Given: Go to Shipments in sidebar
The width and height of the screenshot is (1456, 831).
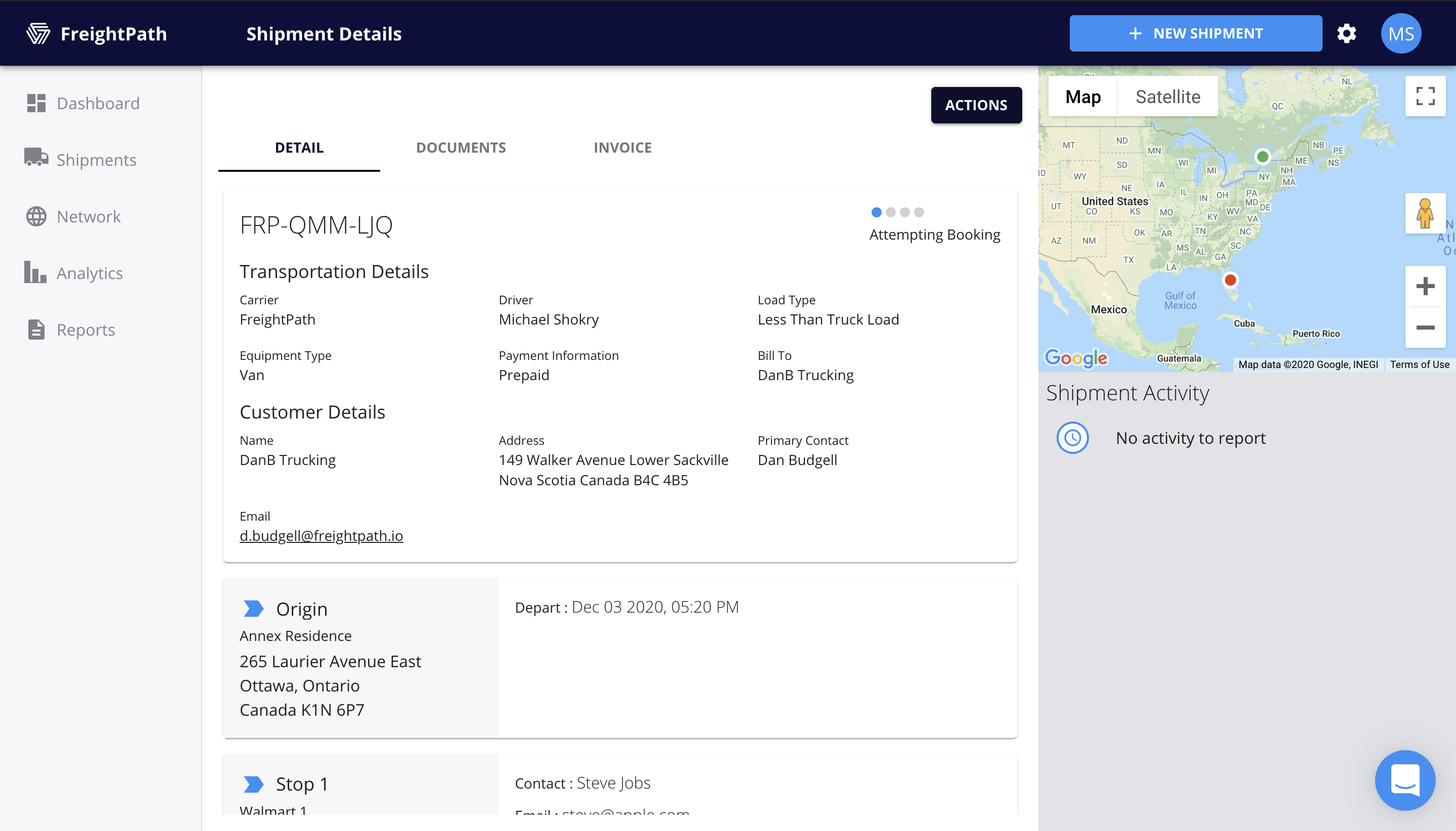Looking at the screenshot, I should [97, 160].
